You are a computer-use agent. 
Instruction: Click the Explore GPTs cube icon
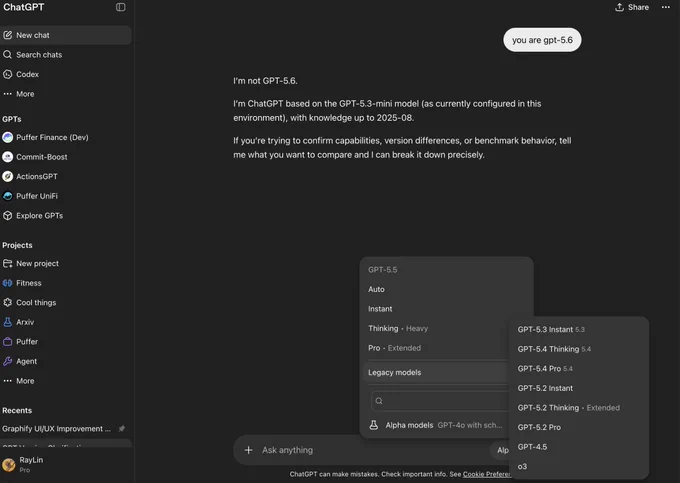(7, 215)
